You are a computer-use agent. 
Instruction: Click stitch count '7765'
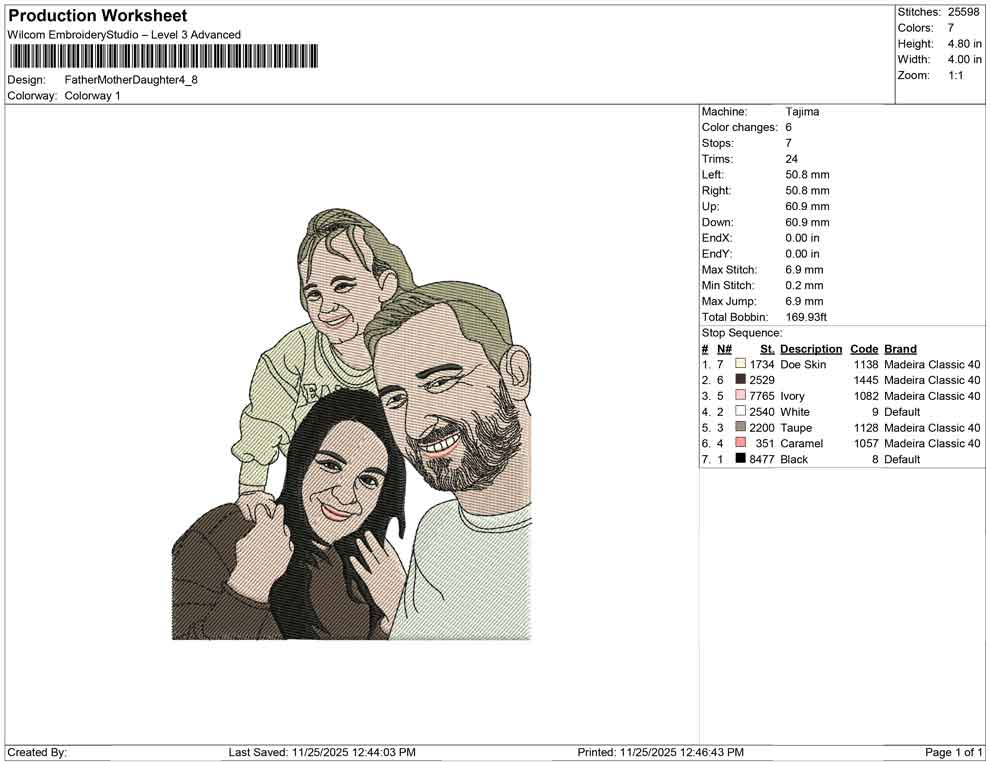[762, 396]
